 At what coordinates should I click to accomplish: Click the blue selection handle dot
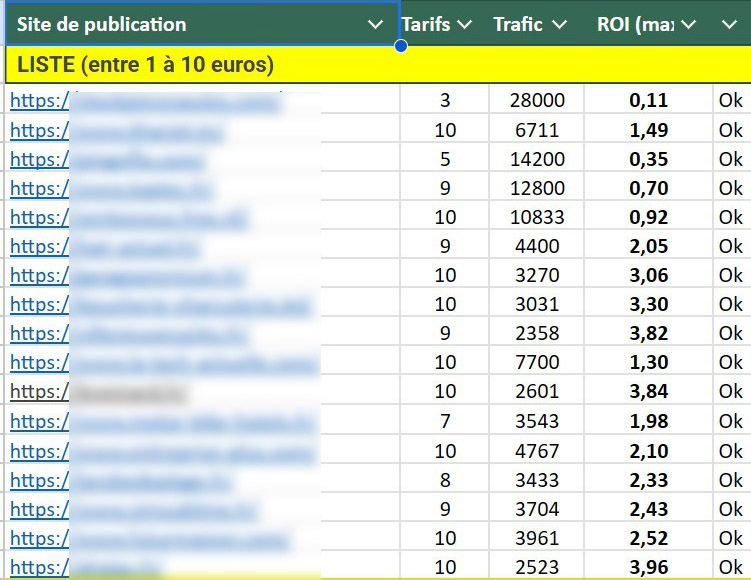[401, 45]
